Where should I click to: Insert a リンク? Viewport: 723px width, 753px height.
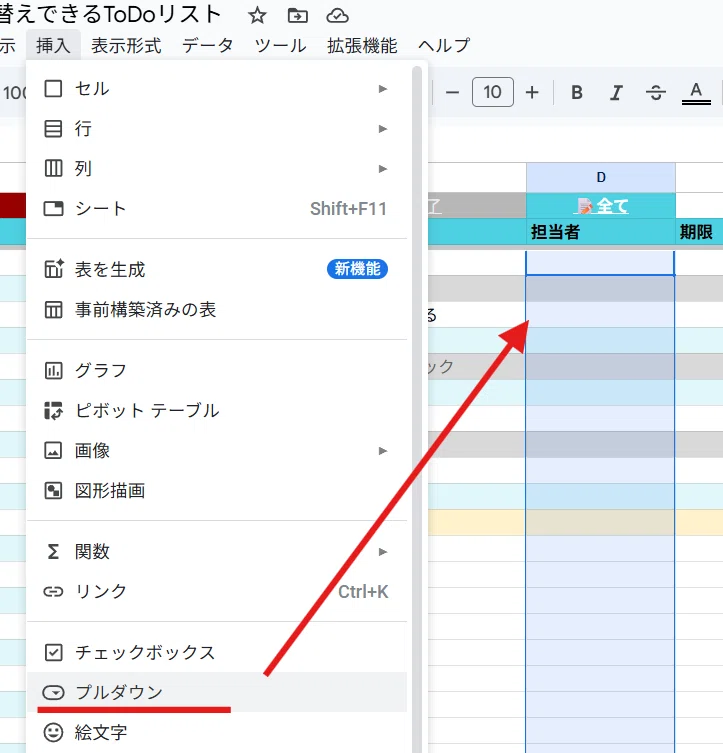(x=217, y=592)
